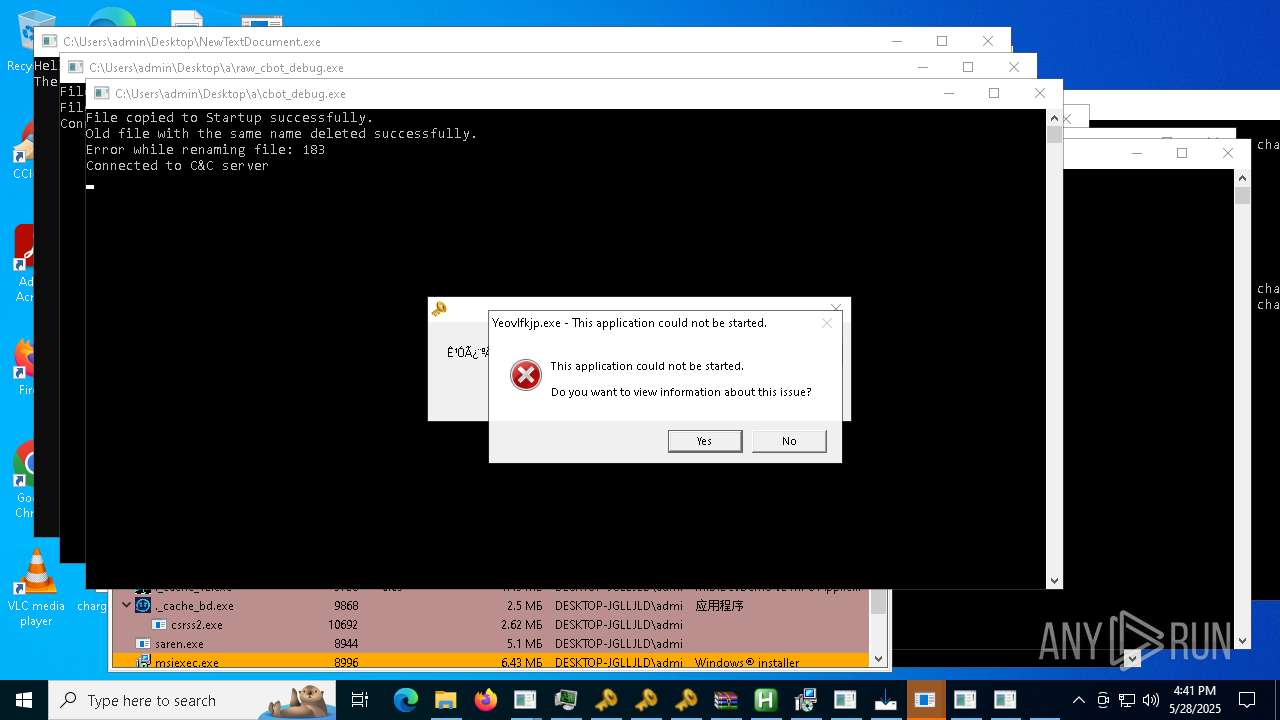Click the highlighted active console taskbar button

pyautogui.click(x=925, y=700)
